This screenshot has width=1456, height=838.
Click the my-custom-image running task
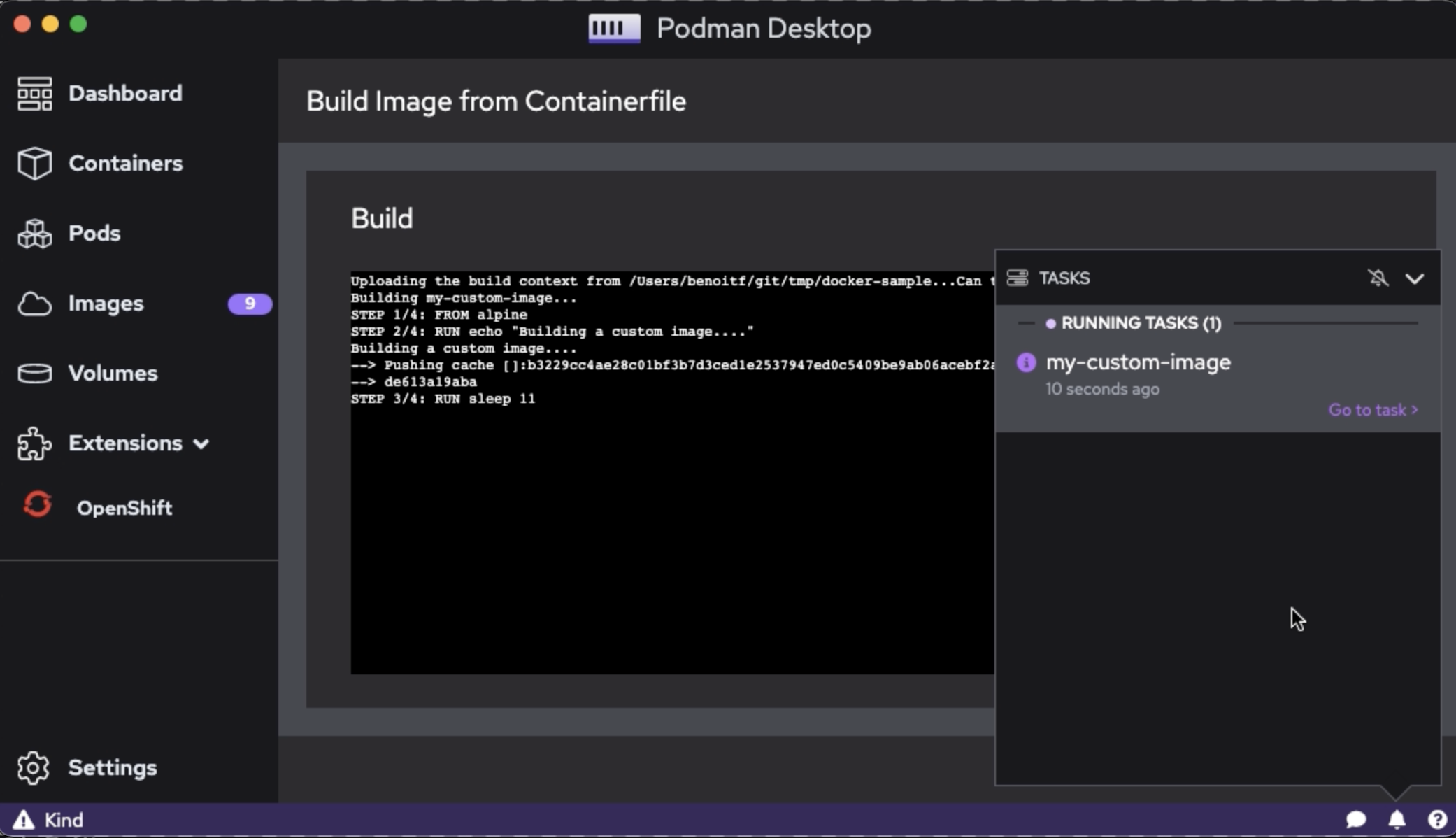pos(1138,362)
